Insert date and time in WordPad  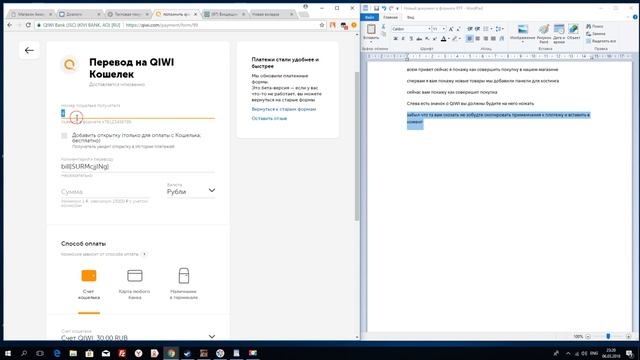pos(559,33)
